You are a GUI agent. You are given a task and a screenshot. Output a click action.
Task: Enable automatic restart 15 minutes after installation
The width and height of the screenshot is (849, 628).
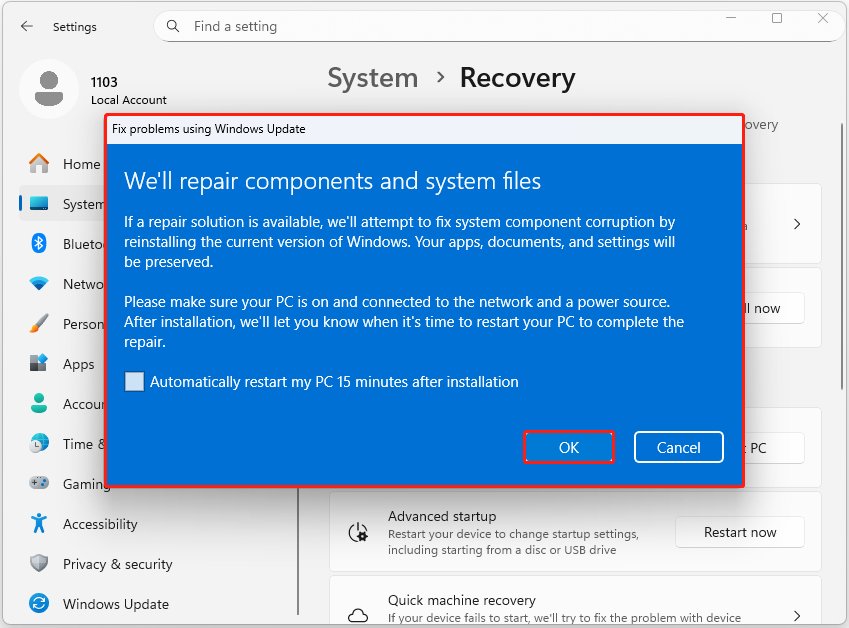click(x=134, y=381)
